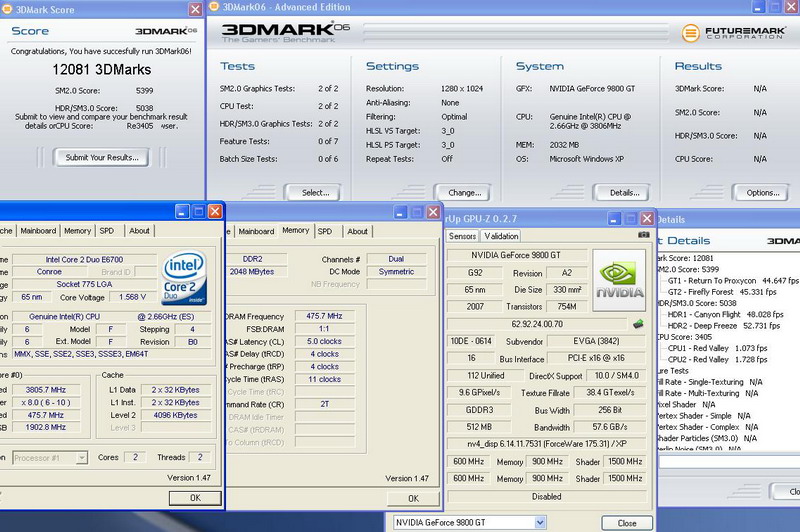Image resolution: width=800 pixels, height=532 pixels.
Task: Switch to the Sensors tab in GPU-Z
Action: (462, 236)
